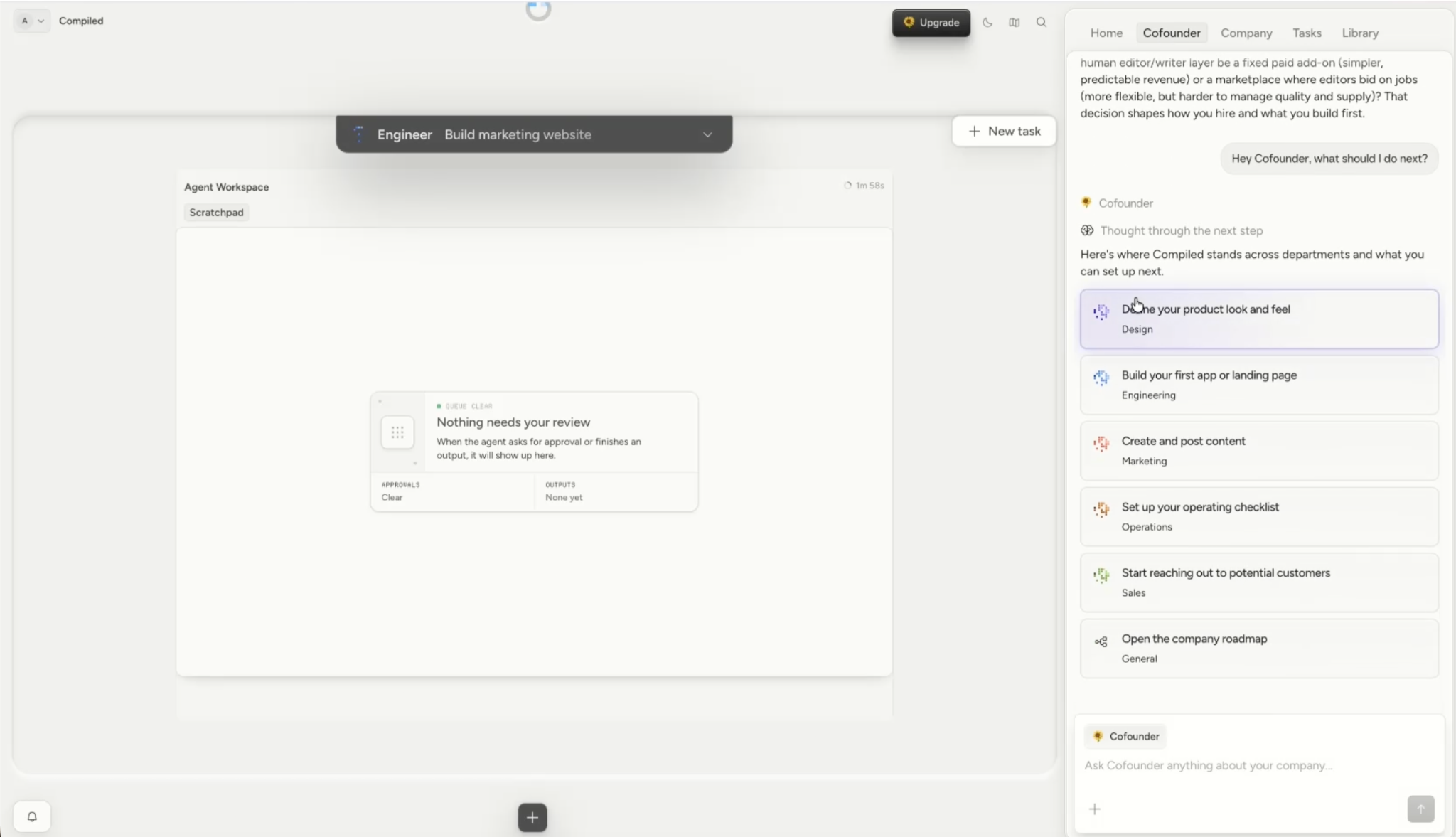The width and height of the screenshot is (1456, 837).
Task: Click the Design department icon
Action: click(x=1101, y=311)
